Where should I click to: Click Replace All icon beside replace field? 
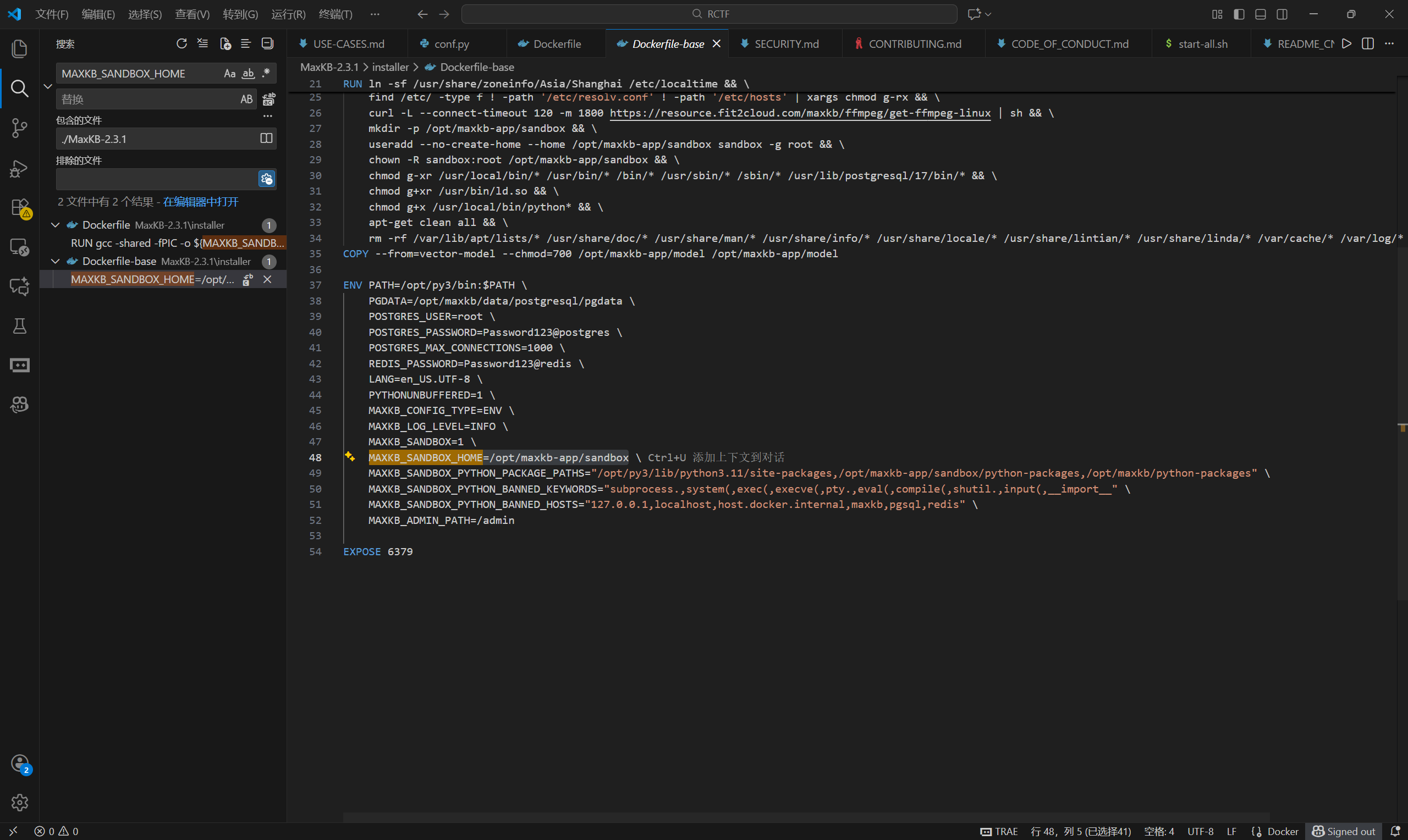coord(269,99)
